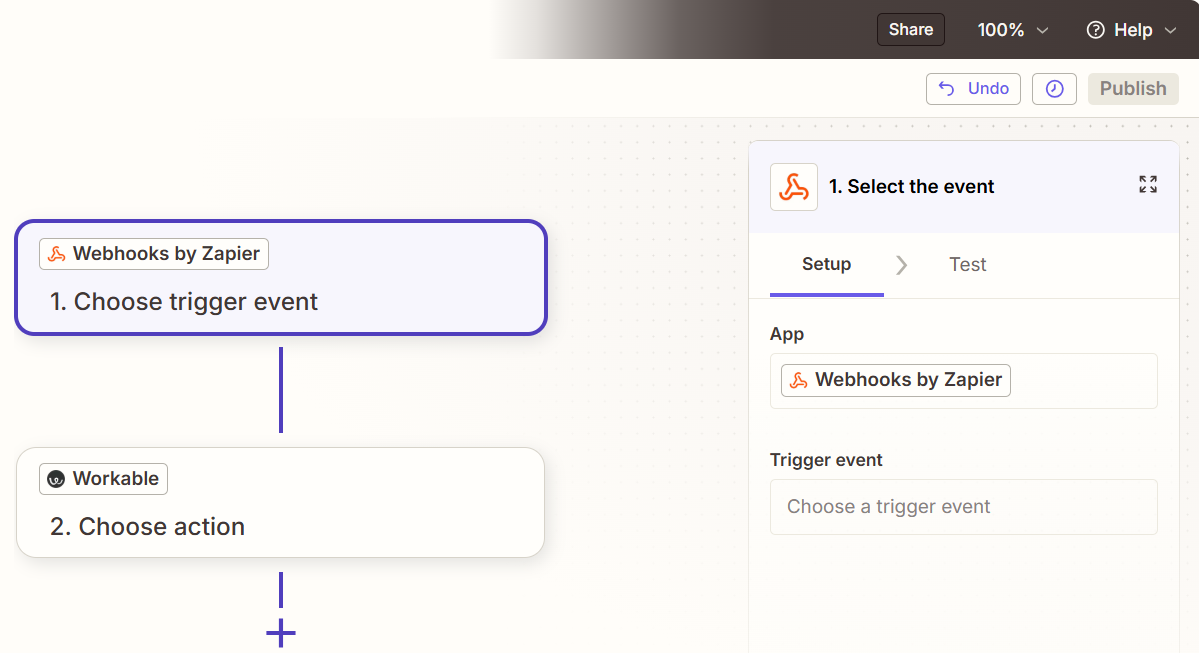Open the App selector field

pyautogui.click(x=963, y=381)
